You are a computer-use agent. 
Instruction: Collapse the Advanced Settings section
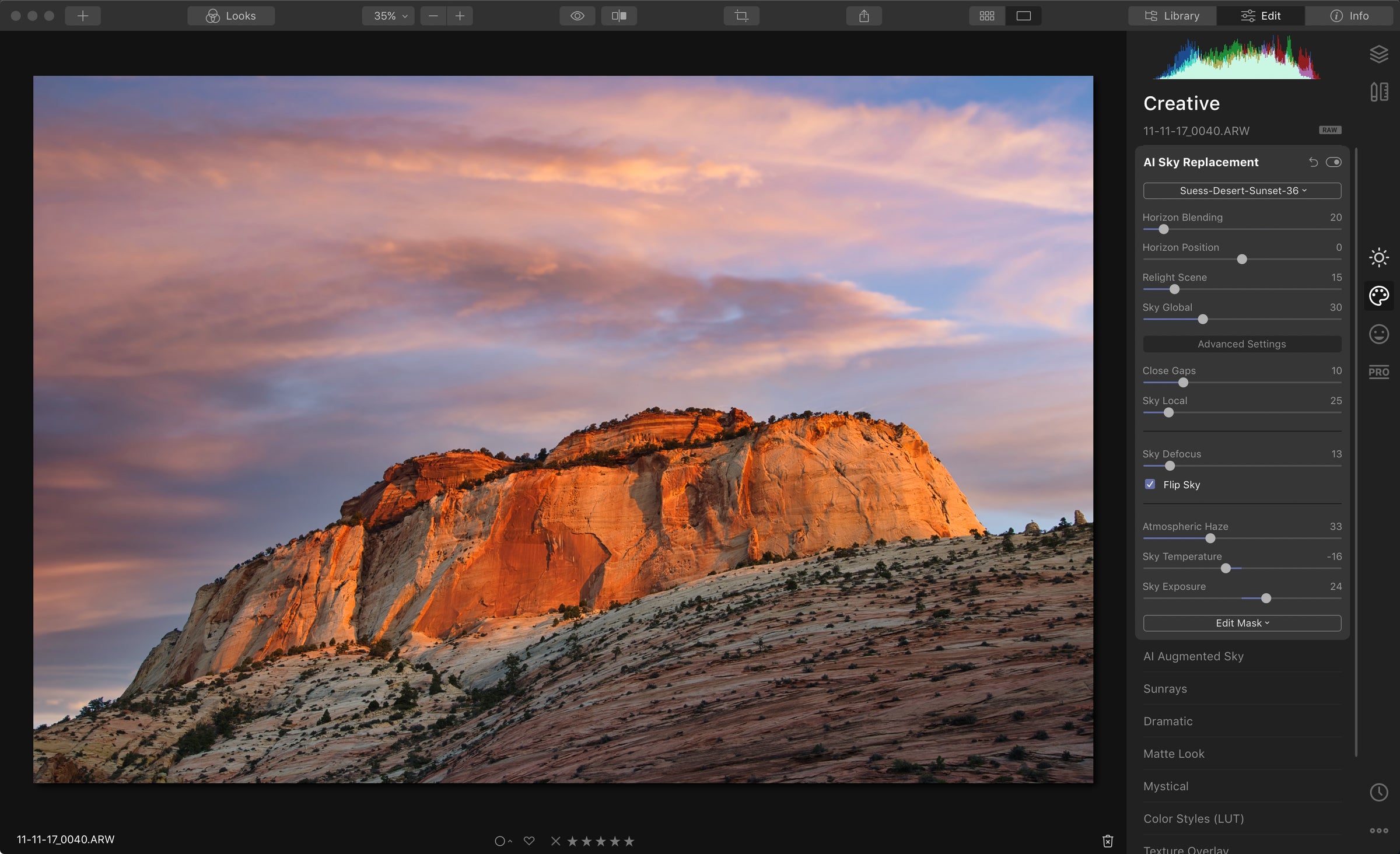coord(1242,344)
